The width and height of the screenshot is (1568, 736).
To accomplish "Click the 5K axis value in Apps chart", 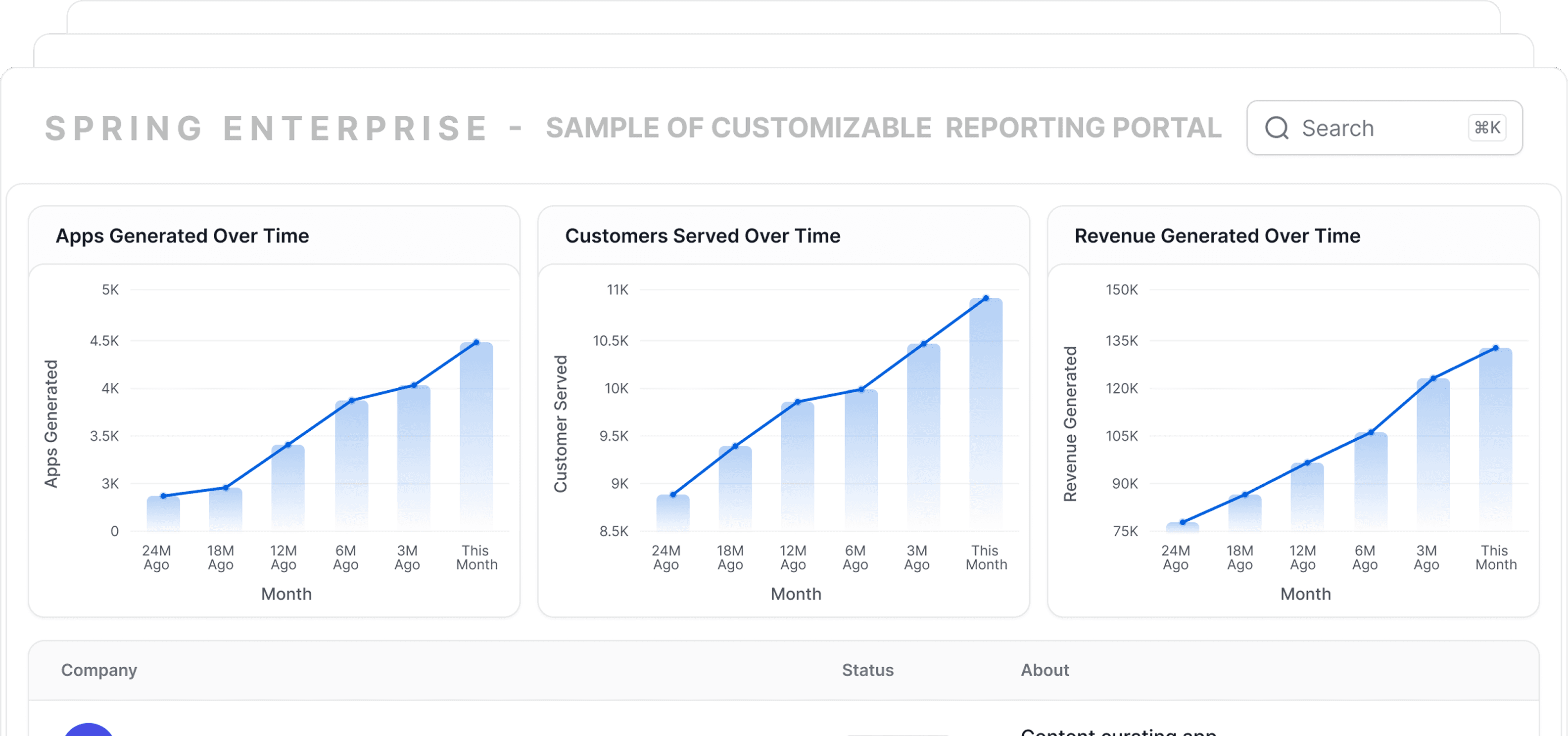I will click(110, 289).
